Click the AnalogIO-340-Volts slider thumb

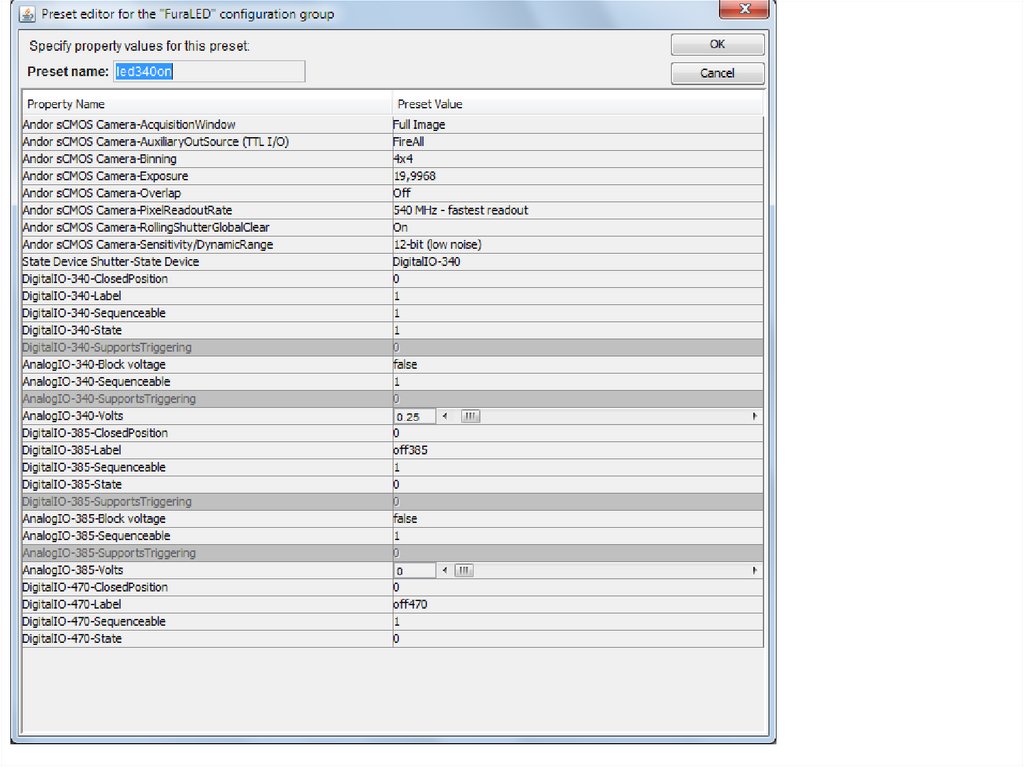470,416
